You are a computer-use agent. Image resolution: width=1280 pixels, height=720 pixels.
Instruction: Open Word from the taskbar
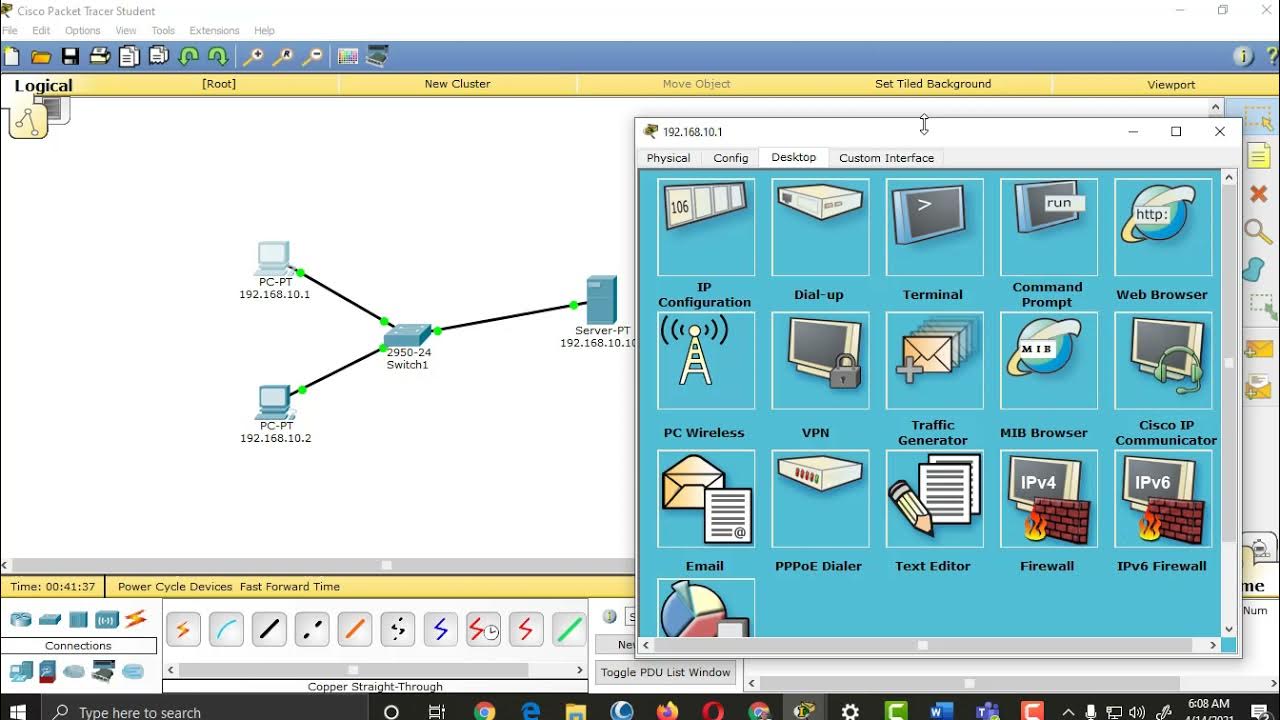point(941,712)
